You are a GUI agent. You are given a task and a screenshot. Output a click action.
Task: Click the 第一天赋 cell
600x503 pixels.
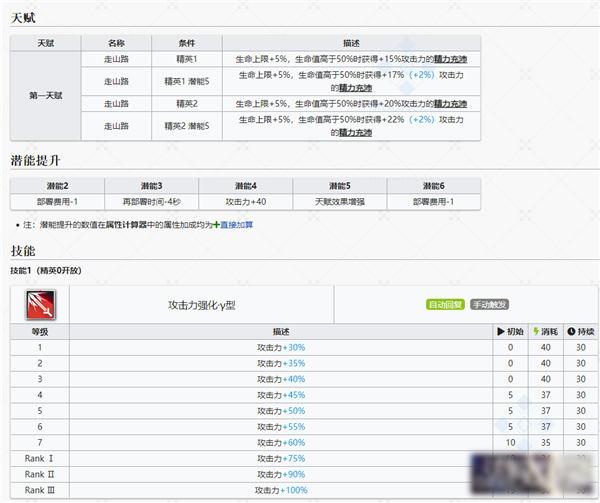[x=46, y=96]
